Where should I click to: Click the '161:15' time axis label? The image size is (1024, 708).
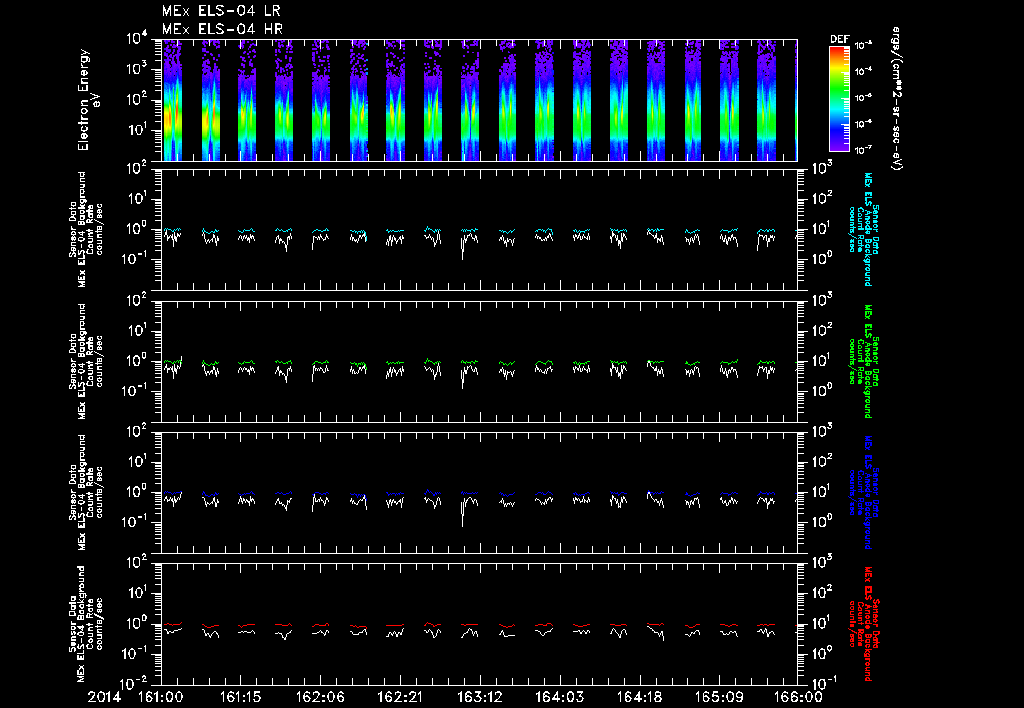pos(240,697)
